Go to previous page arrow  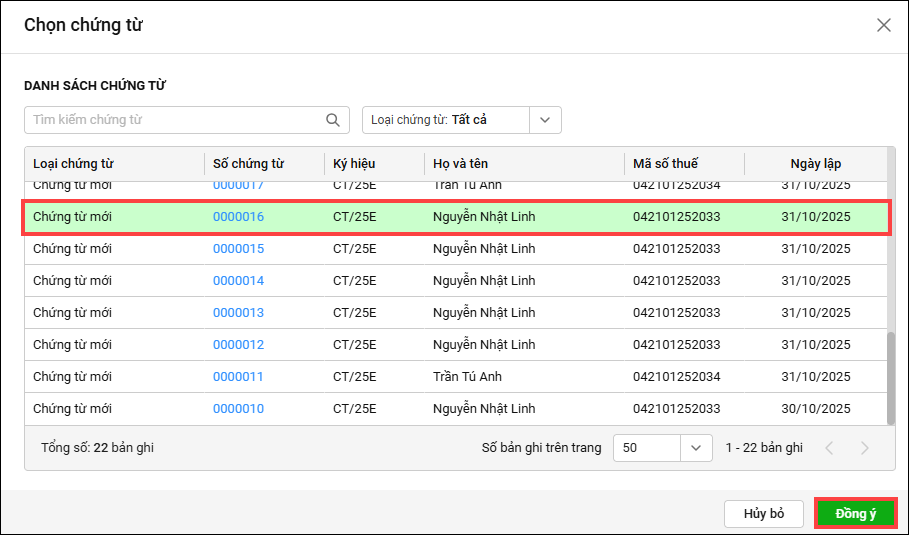click(x=829, y=448)
